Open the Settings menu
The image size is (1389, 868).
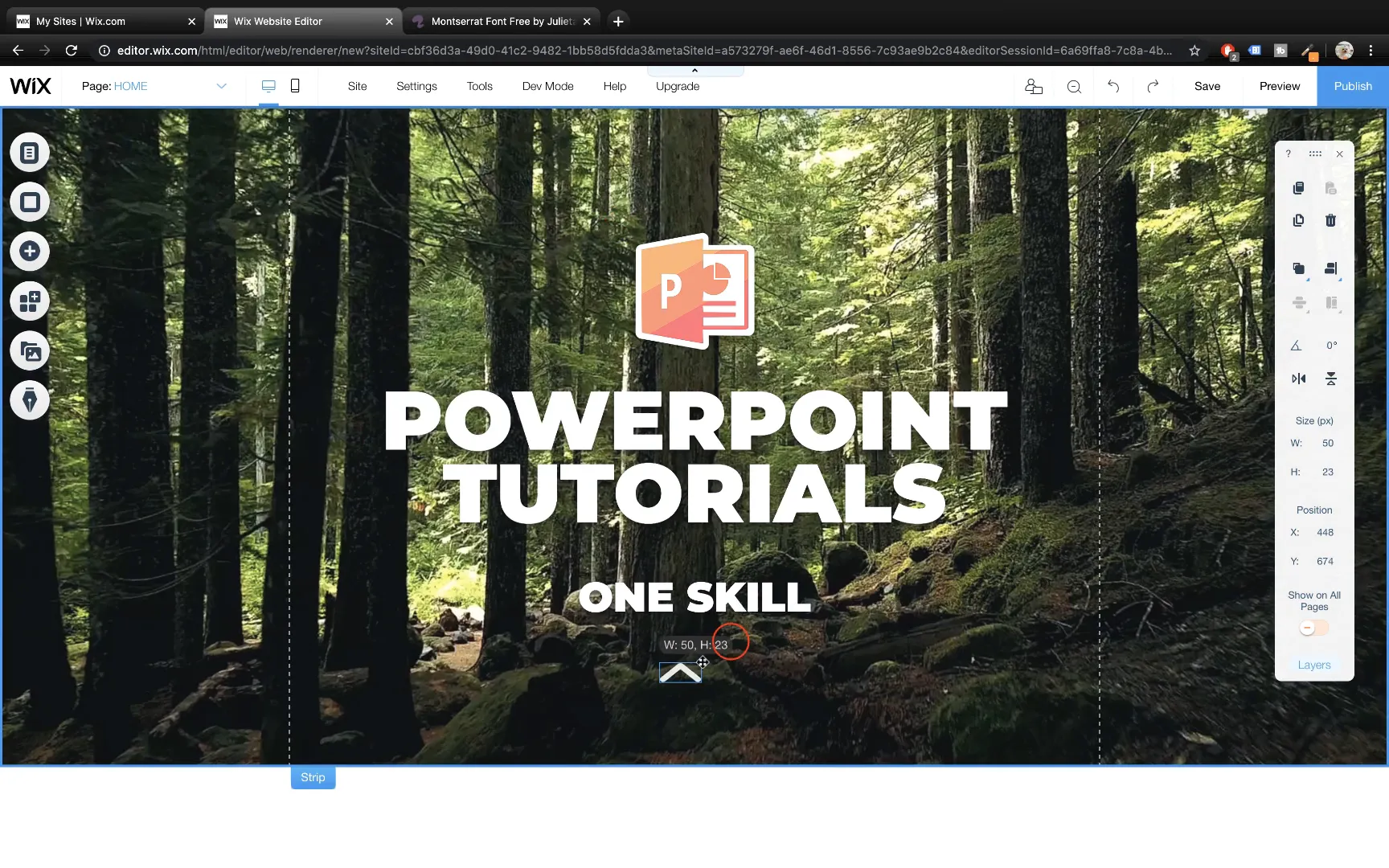[x=416, y=86]
